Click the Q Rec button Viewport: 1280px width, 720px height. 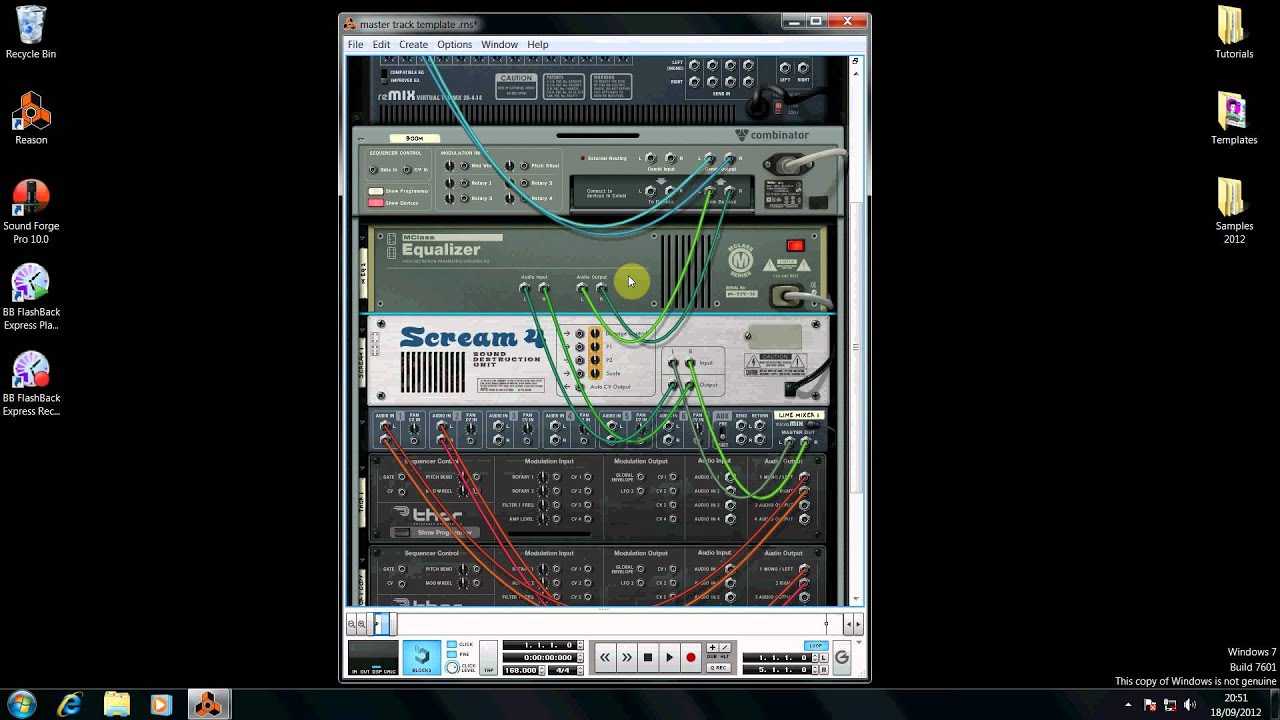[x=718, y=668]
